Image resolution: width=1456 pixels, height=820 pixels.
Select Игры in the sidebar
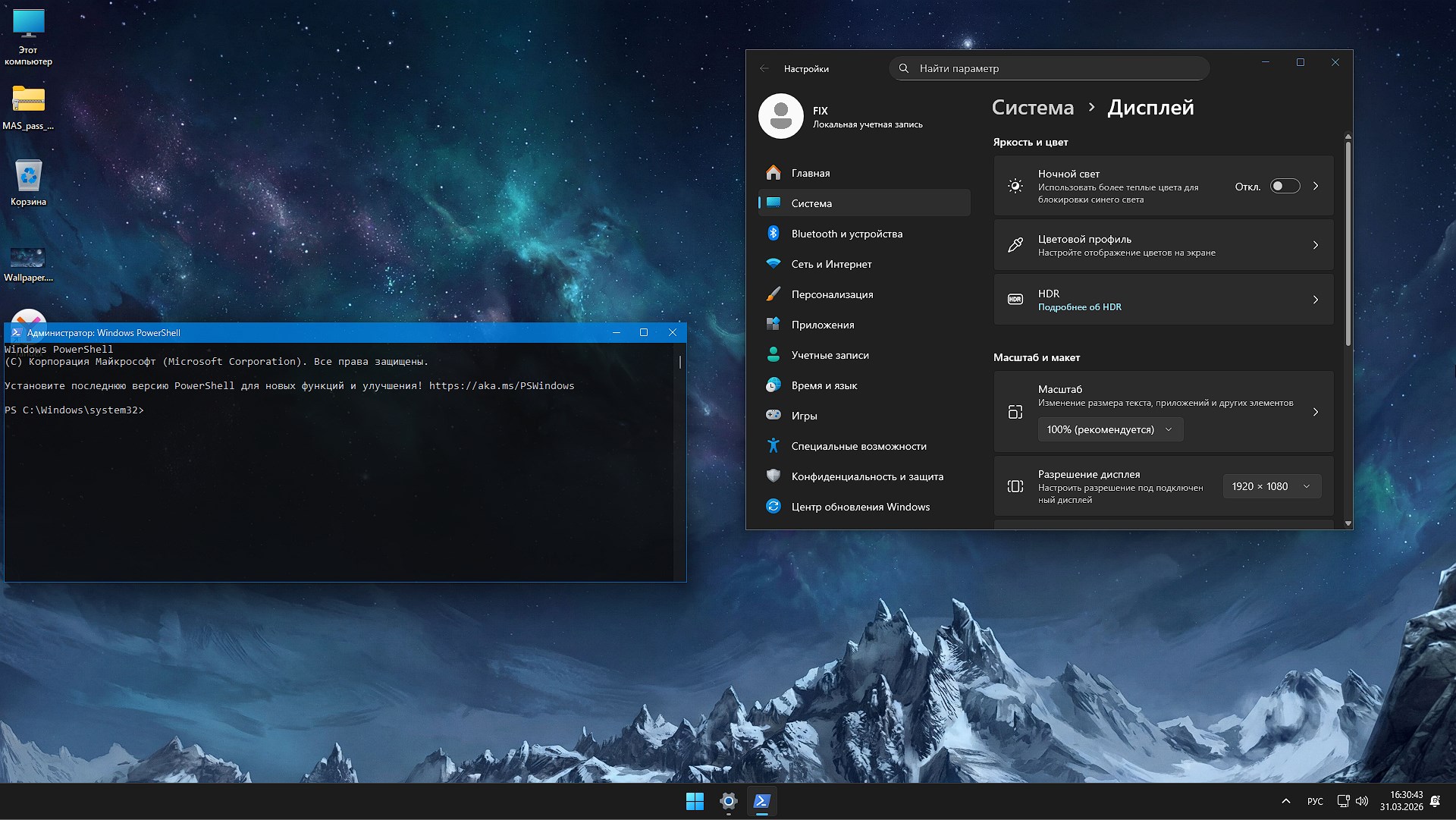804,416
